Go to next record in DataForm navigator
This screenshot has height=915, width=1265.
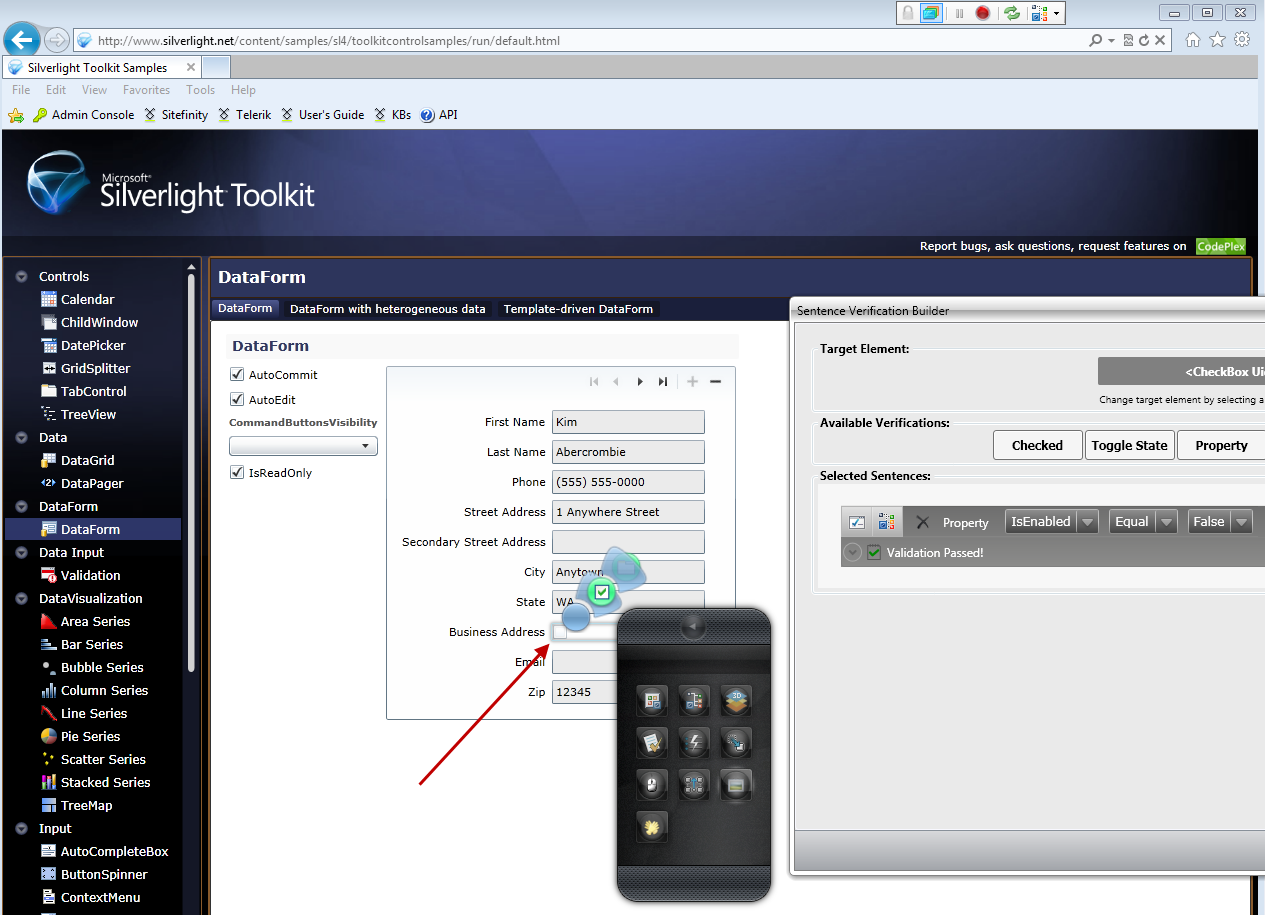tap(640, 381)
